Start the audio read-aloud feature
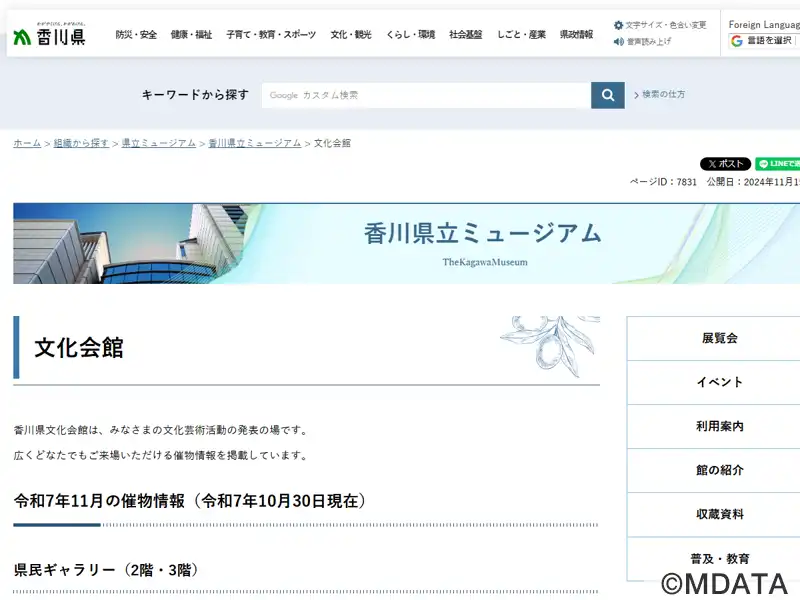The image size is (800, 600). click(643, 42)
